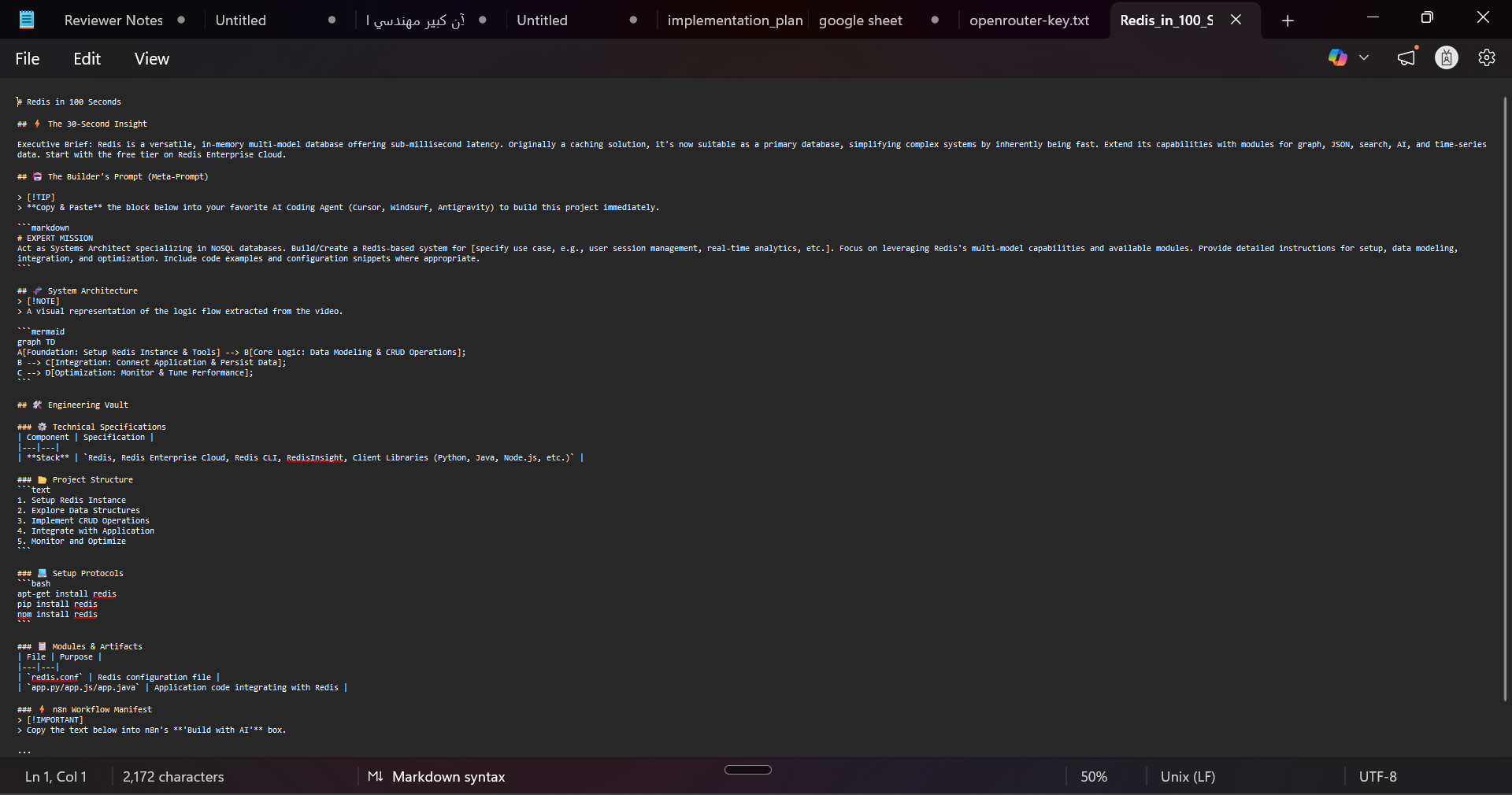This screenshot has width=1512, height=795.
Task: Click the Unix (LF) line-ending indicator
Action: click(x=1187, y=777)
